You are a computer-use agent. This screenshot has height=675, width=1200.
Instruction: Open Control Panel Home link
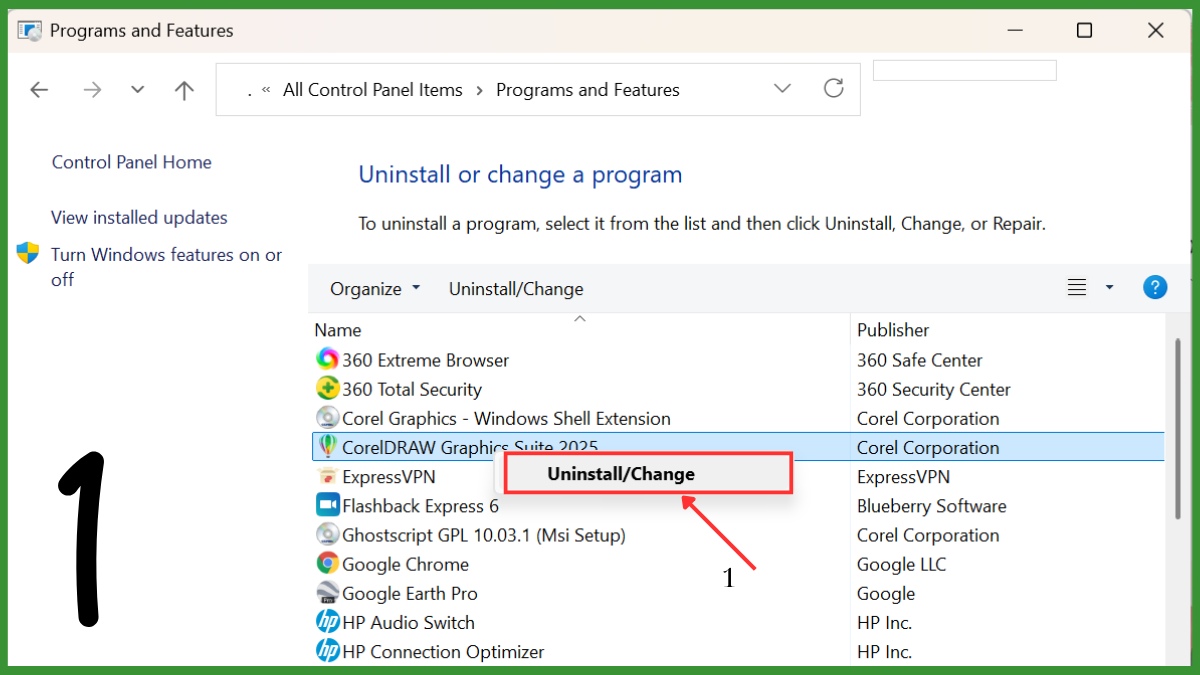coord(132,162)
